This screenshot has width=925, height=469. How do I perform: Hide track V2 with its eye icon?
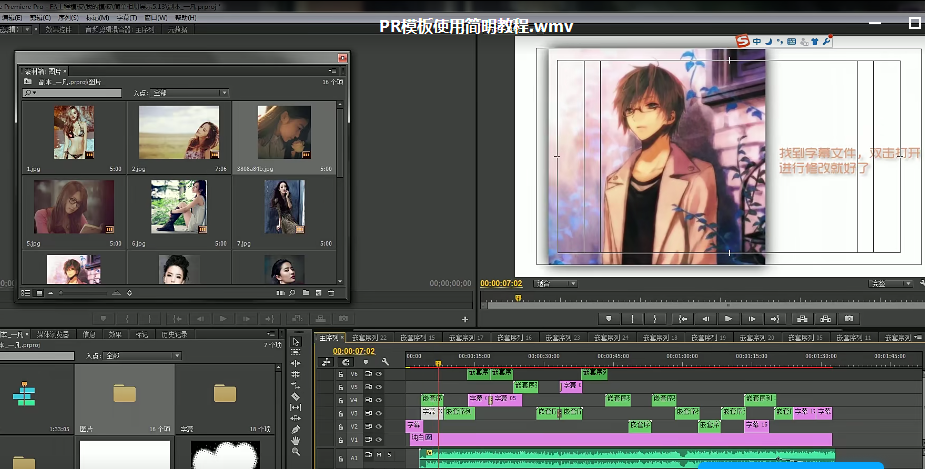pos(379,427)
